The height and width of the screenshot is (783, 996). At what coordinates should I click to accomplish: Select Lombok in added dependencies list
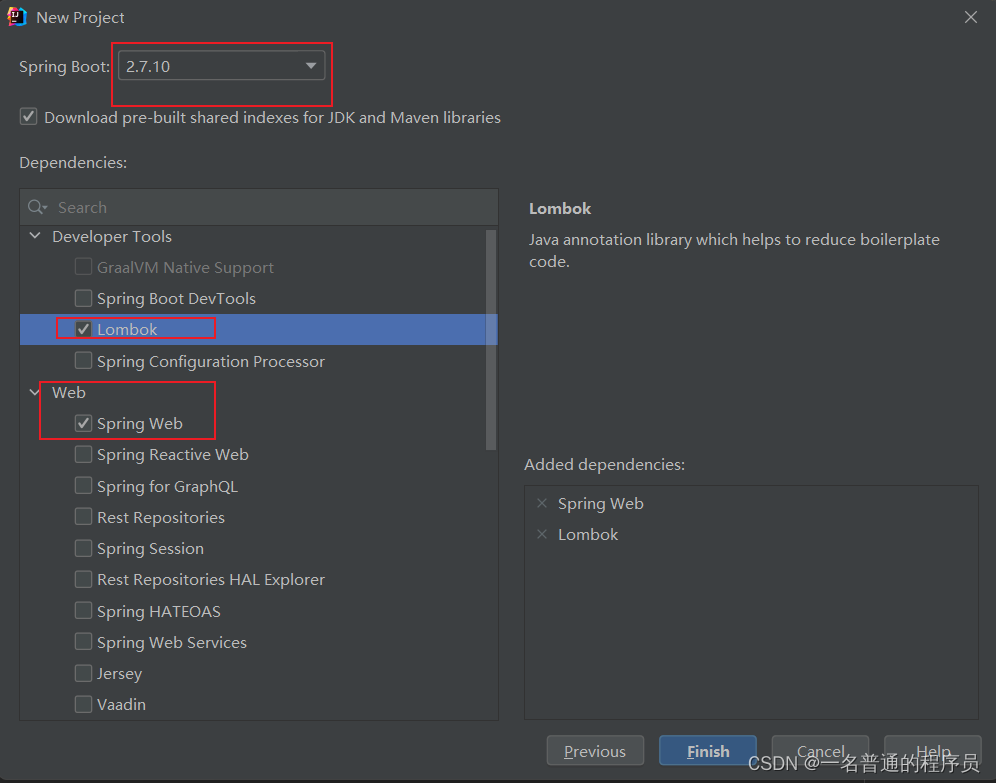pos(588,535)
